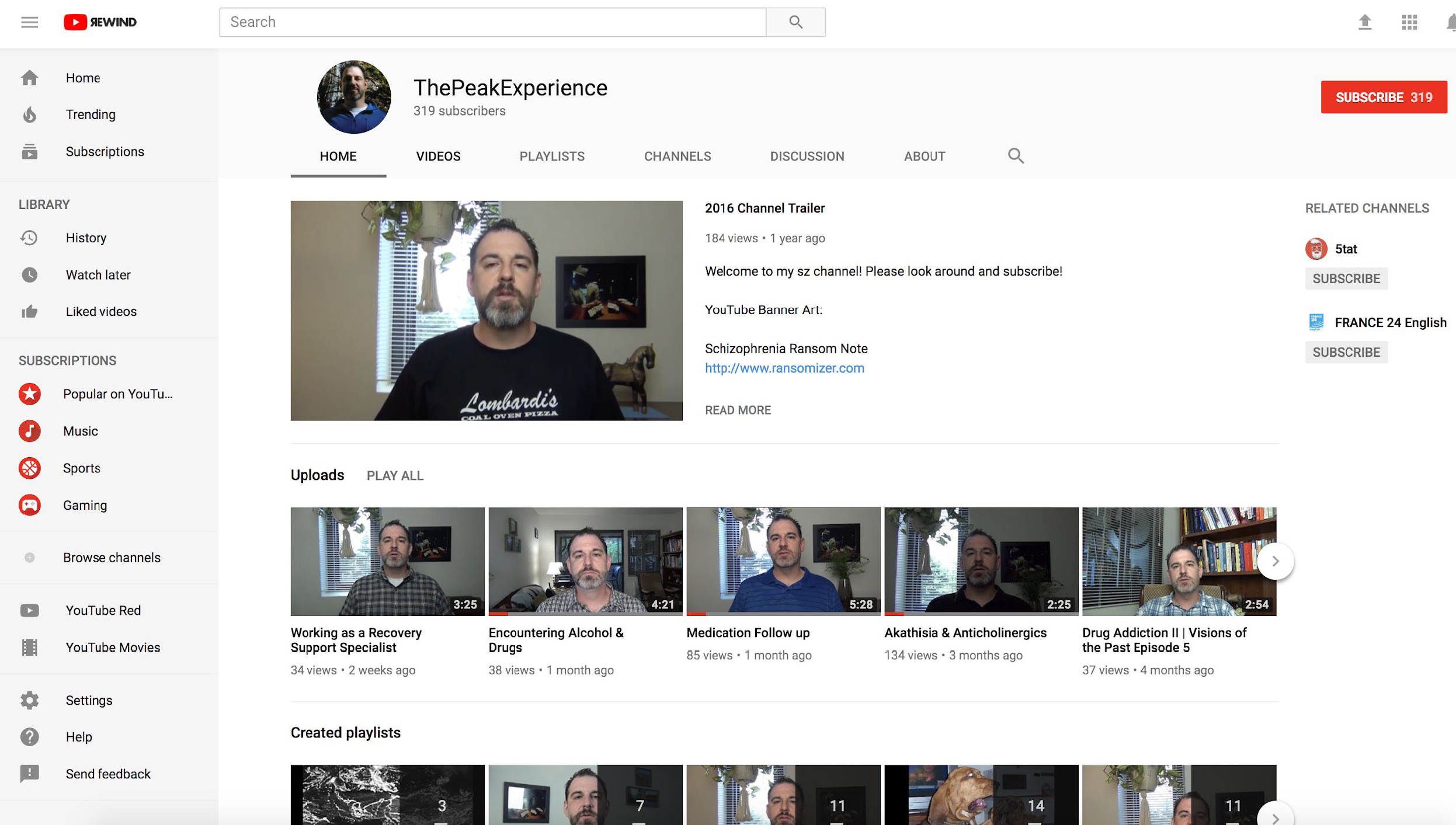Open the ransomizer.com link
Viewport: 1456px width, 825px height.
784,368
